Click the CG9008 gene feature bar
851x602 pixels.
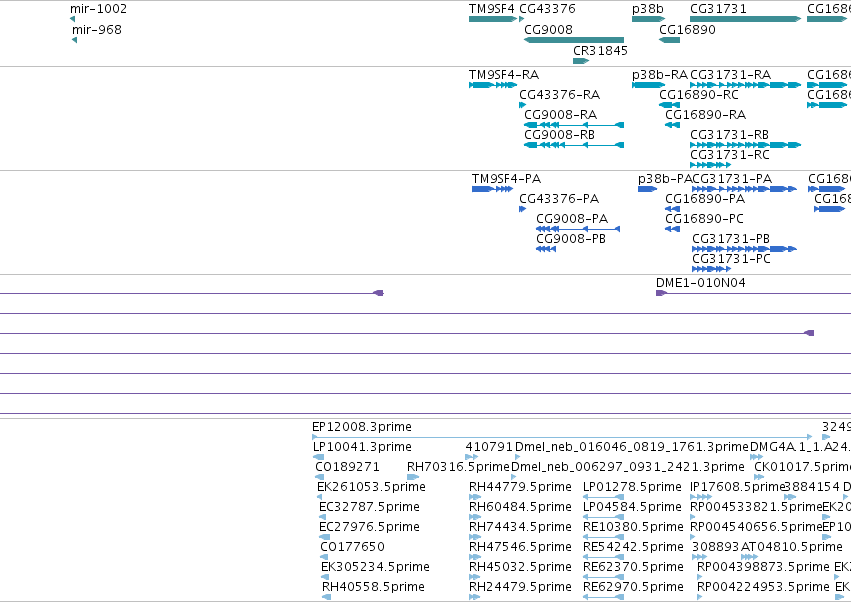(574, 40)
